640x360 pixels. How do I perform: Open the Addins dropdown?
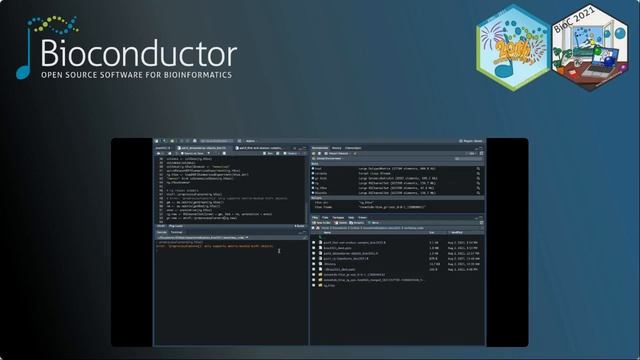click(x=250, y=141)
